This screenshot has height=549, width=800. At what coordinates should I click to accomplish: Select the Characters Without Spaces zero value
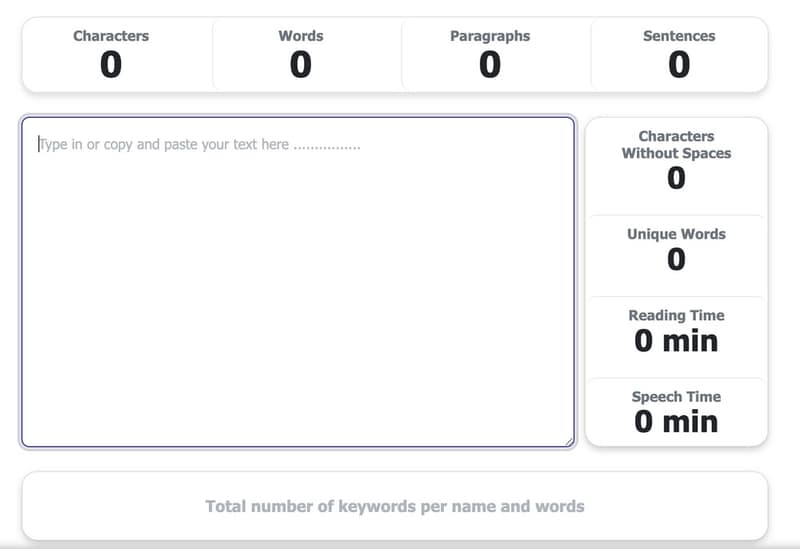(x=676, y=178)
